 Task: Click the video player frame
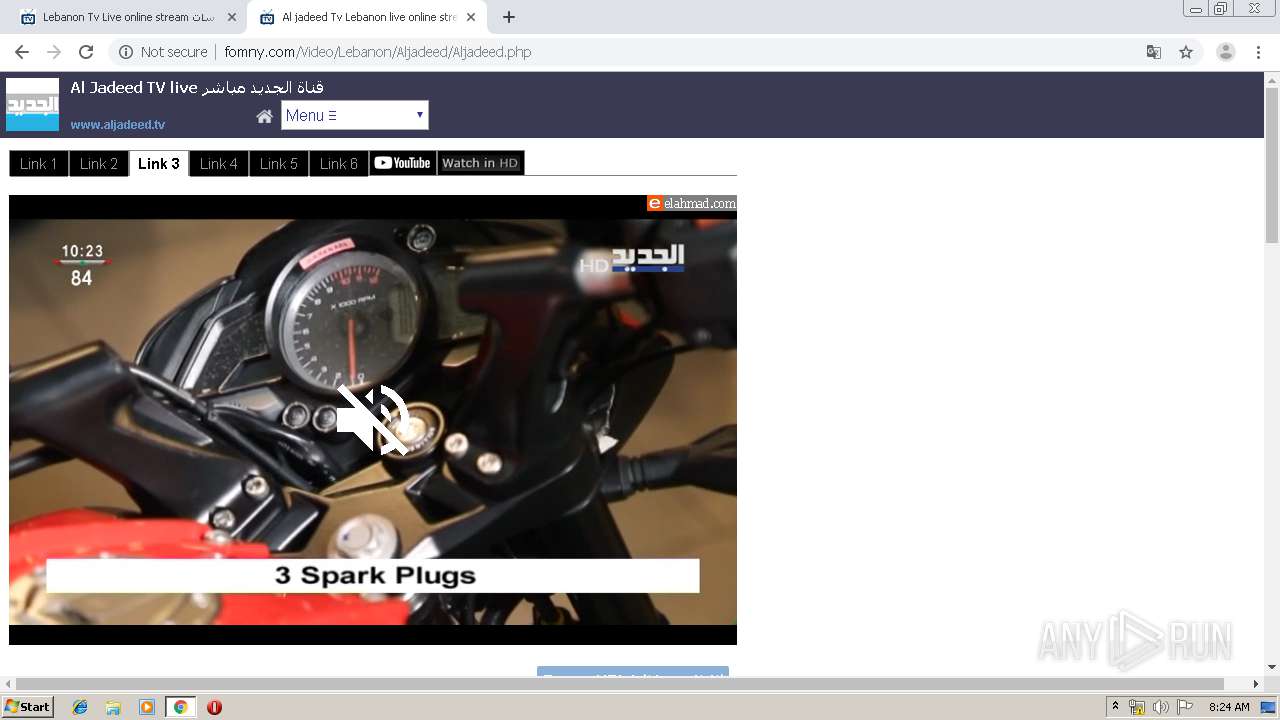click(373, 420)
